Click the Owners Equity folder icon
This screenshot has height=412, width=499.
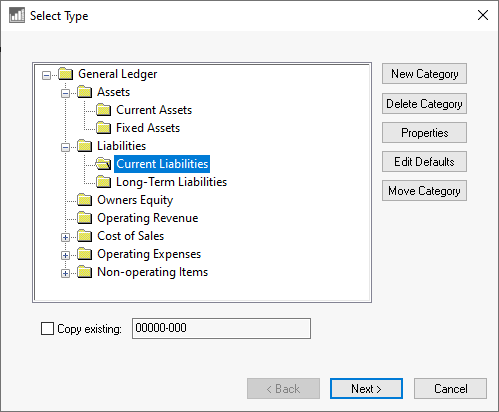pos(85,200)
